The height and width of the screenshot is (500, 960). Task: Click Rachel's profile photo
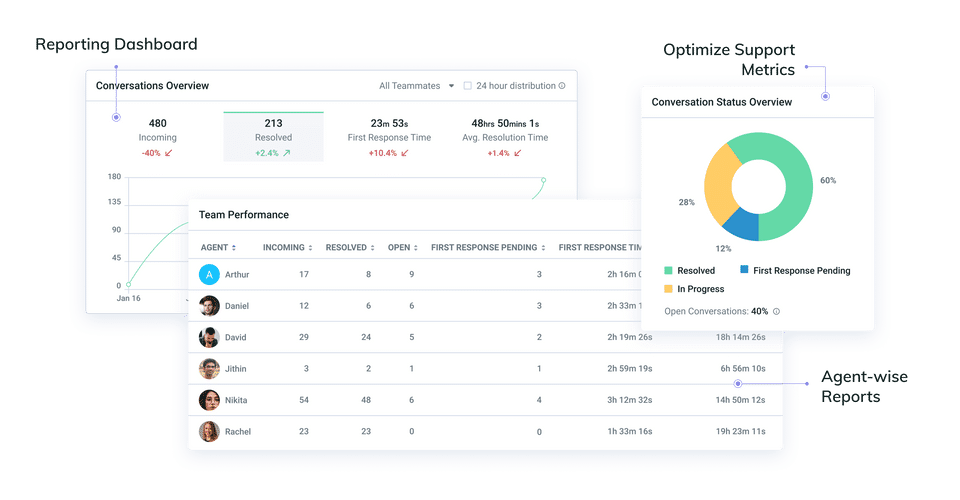click(209, 431)
